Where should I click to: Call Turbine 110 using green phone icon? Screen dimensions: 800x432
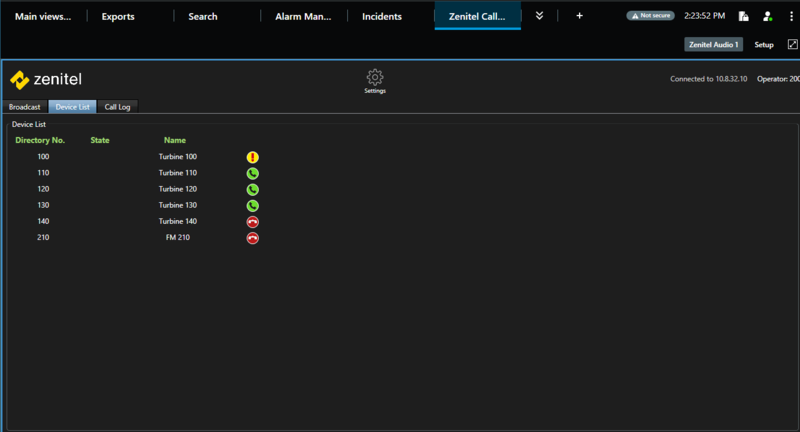252,173
